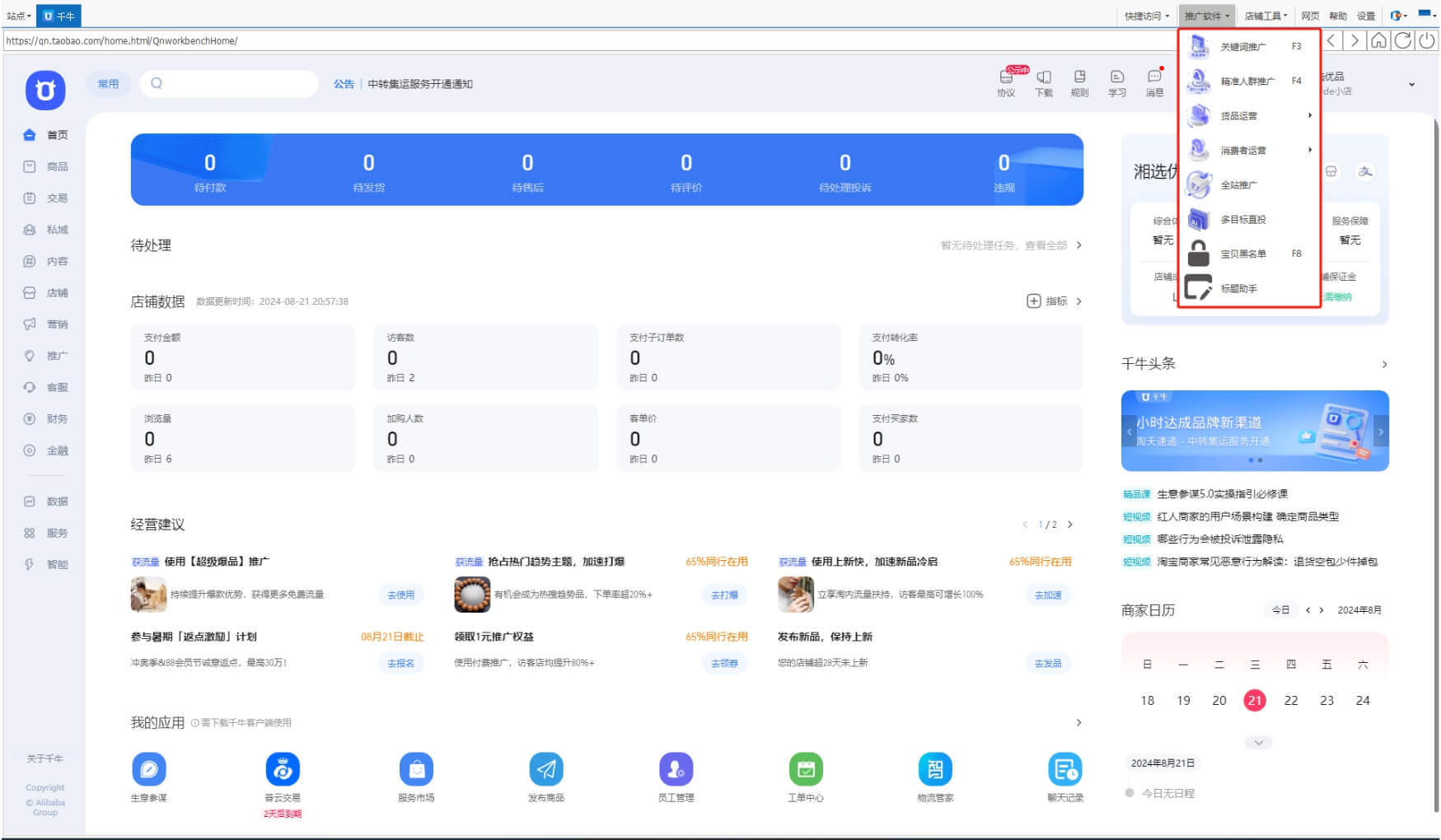Open 商品 in the sidebar

click(x=46, y=166)
